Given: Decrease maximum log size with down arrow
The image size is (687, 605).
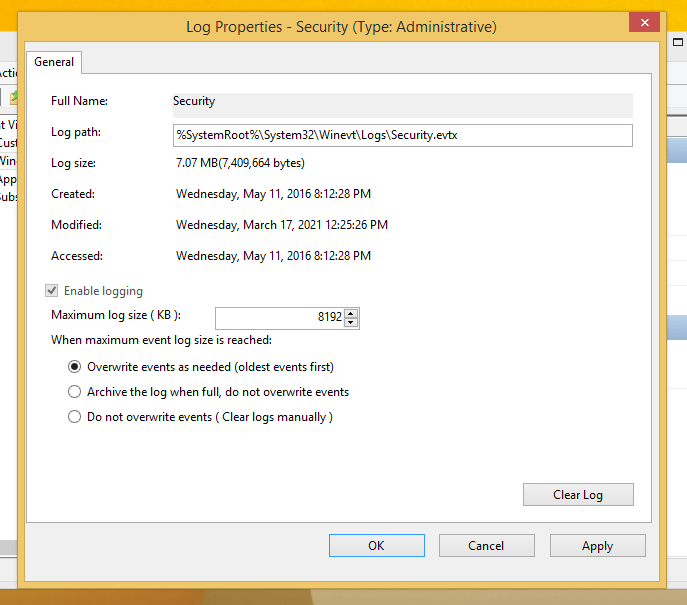Looking at the screenshot, I should pos(351,322).
